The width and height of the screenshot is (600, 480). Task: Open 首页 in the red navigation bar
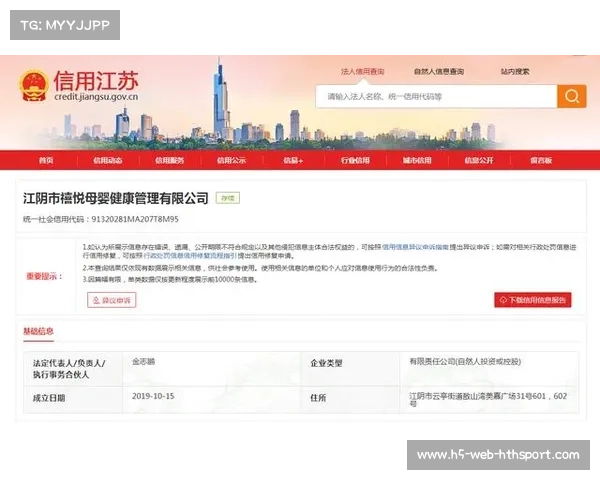click(x=46, y=160)
